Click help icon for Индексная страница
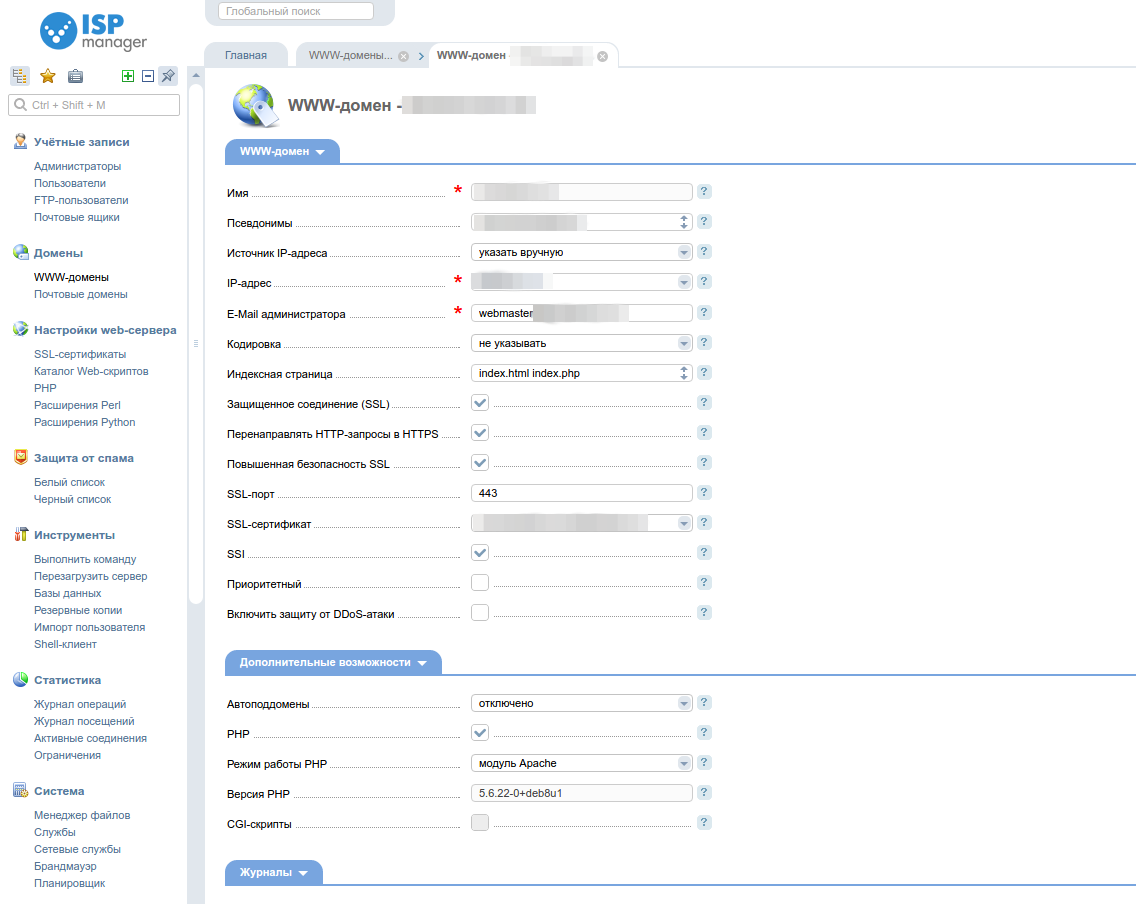 click(703, 373)
